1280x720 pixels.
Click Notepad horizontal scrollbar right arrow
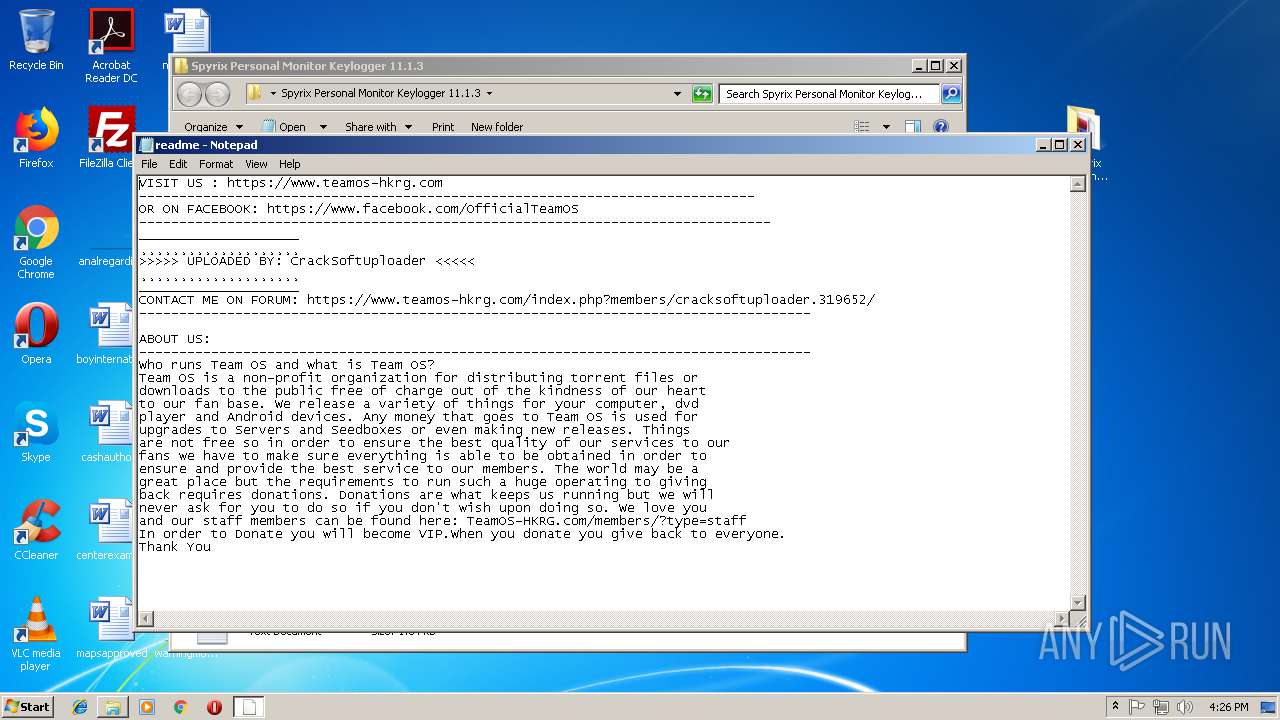1061,618
